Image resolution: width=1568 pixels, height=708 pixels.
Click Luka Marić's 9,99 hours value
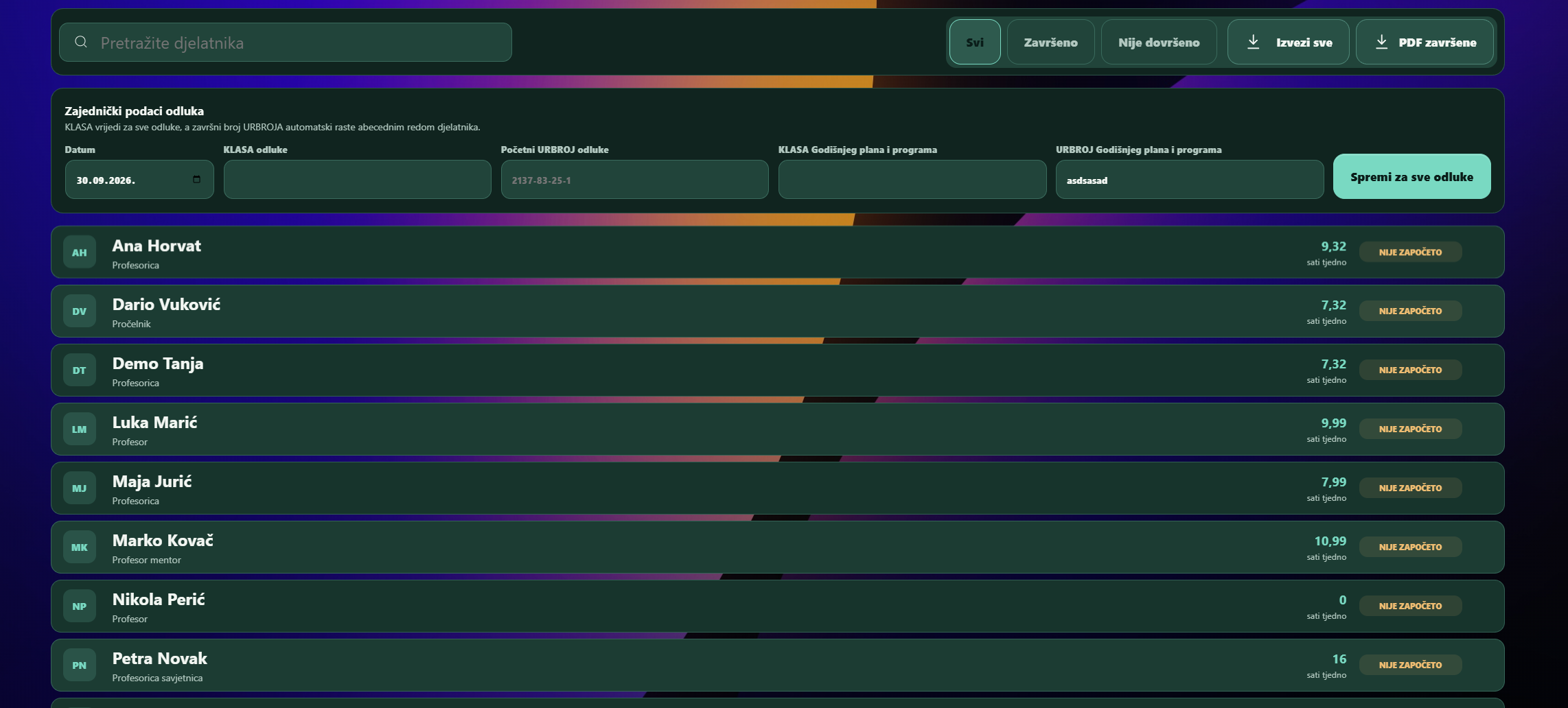[x=1333, y=423]
